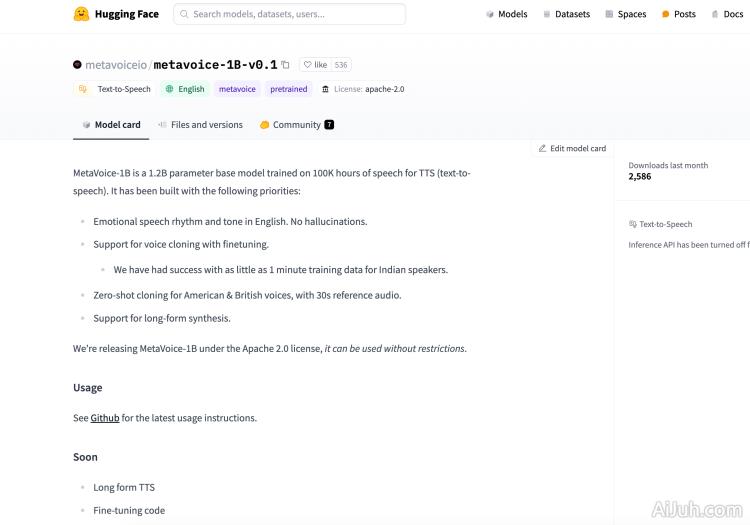The height and width of the screenshot is (525, 750).
Task: Open Posts from top navigation
Action: [x=679, y=14]
